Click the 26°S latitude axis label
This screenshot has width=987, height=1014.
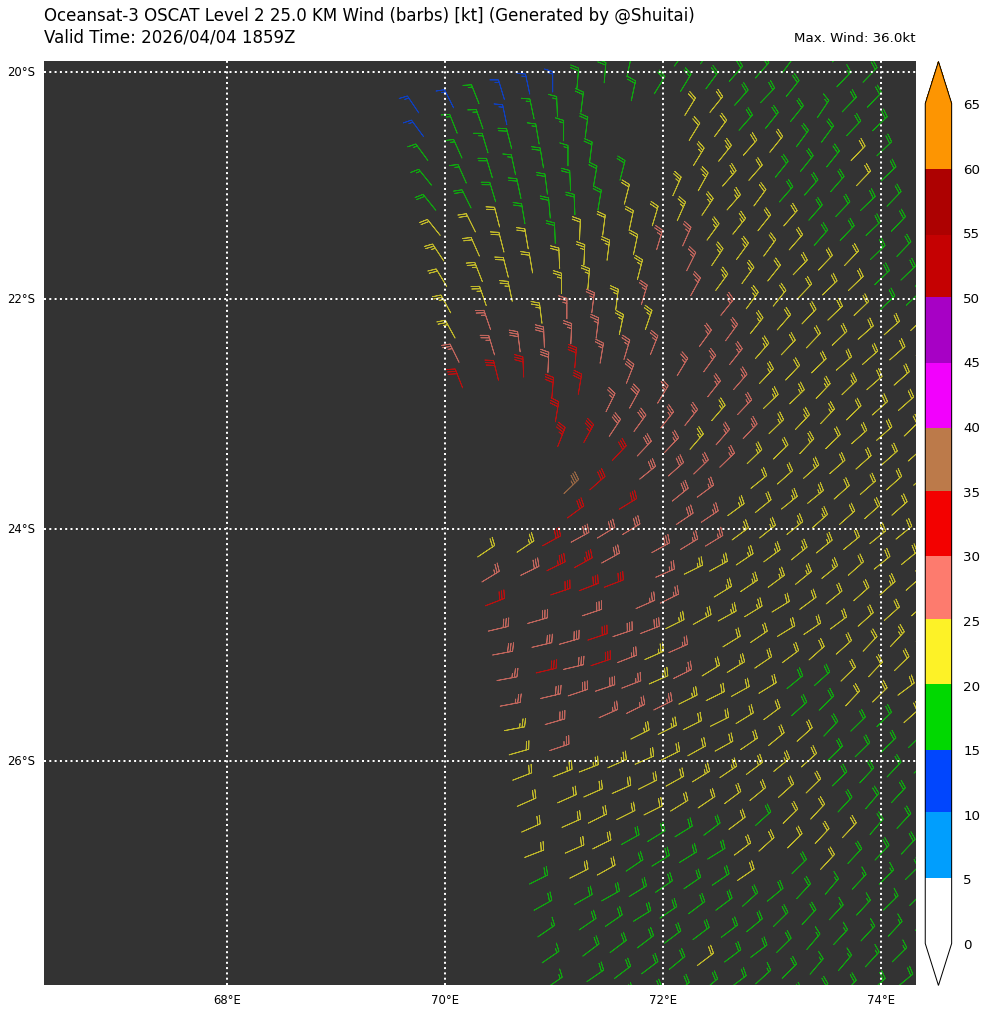(21, 761)
